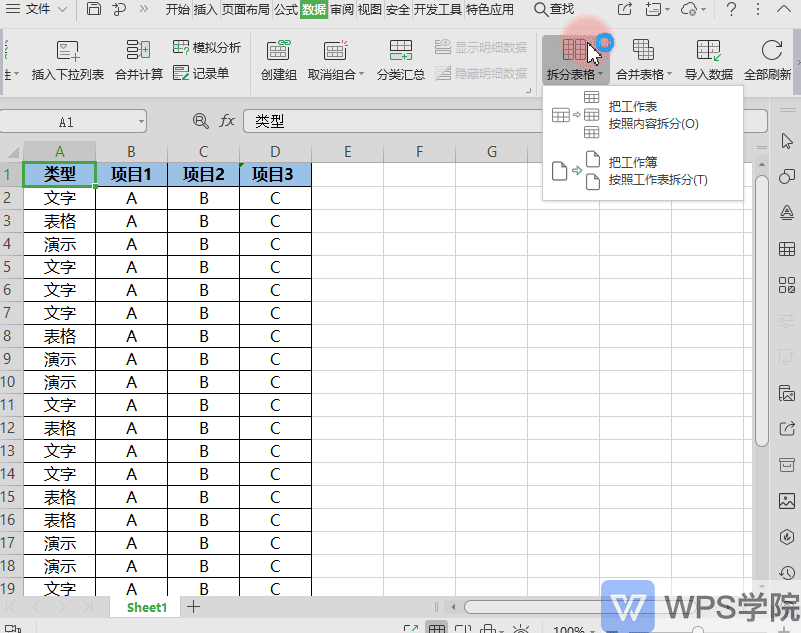
Task: Open 模拟分析 tool
Action: (x=206, y=48)
